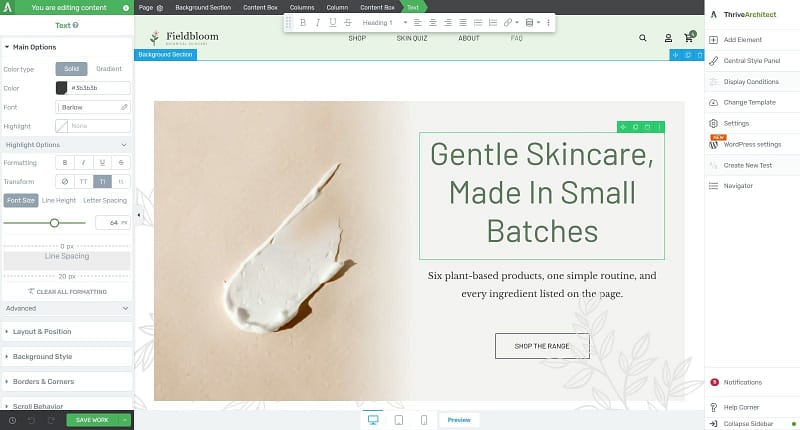Select Background Section breadcrumb

pos(203,8)
